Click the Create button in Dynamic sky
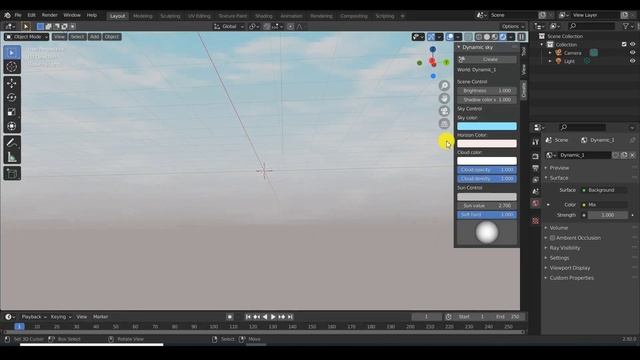The height and width of the screenshot is (360, 640). (x=487, y=59)
